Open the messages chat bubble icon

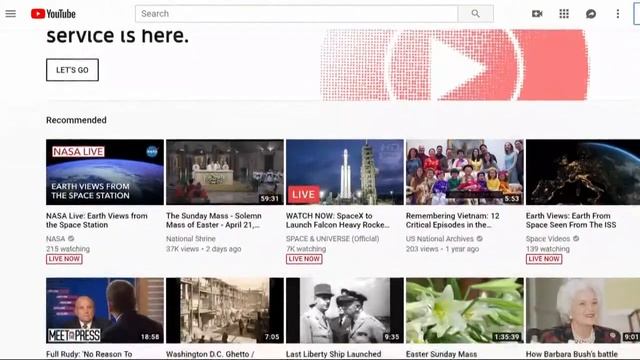pos(591,14)
